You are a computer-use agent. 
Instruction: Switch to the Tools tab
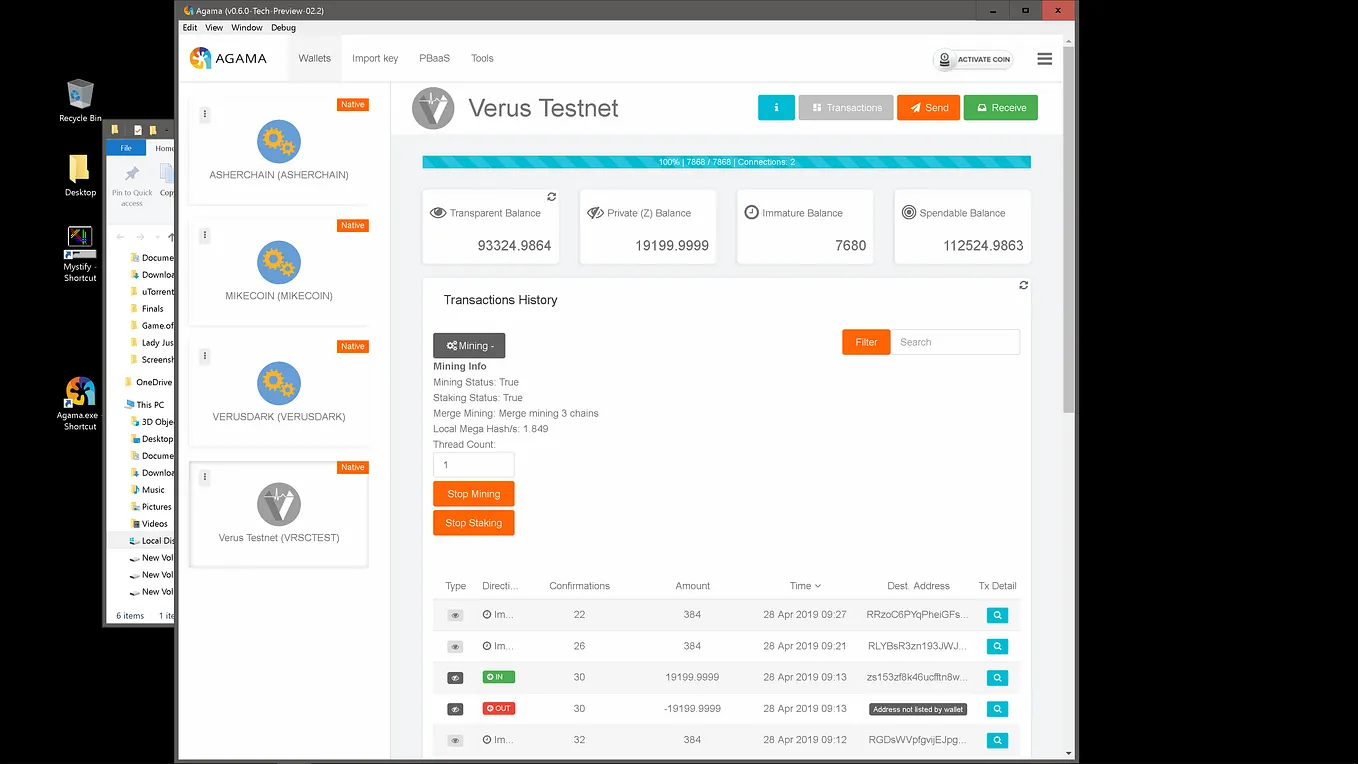[482, 58]
